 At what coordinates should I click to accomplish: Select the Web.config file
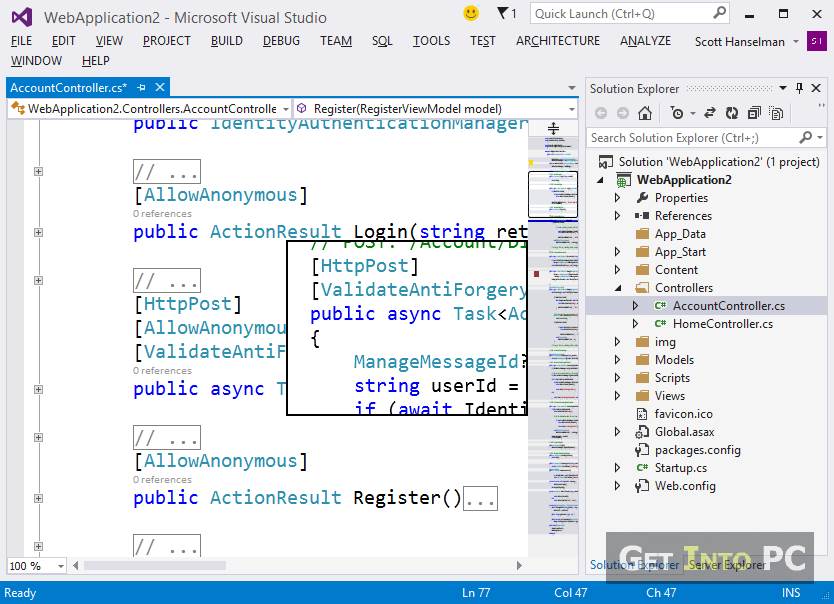(x=685, y=486)
